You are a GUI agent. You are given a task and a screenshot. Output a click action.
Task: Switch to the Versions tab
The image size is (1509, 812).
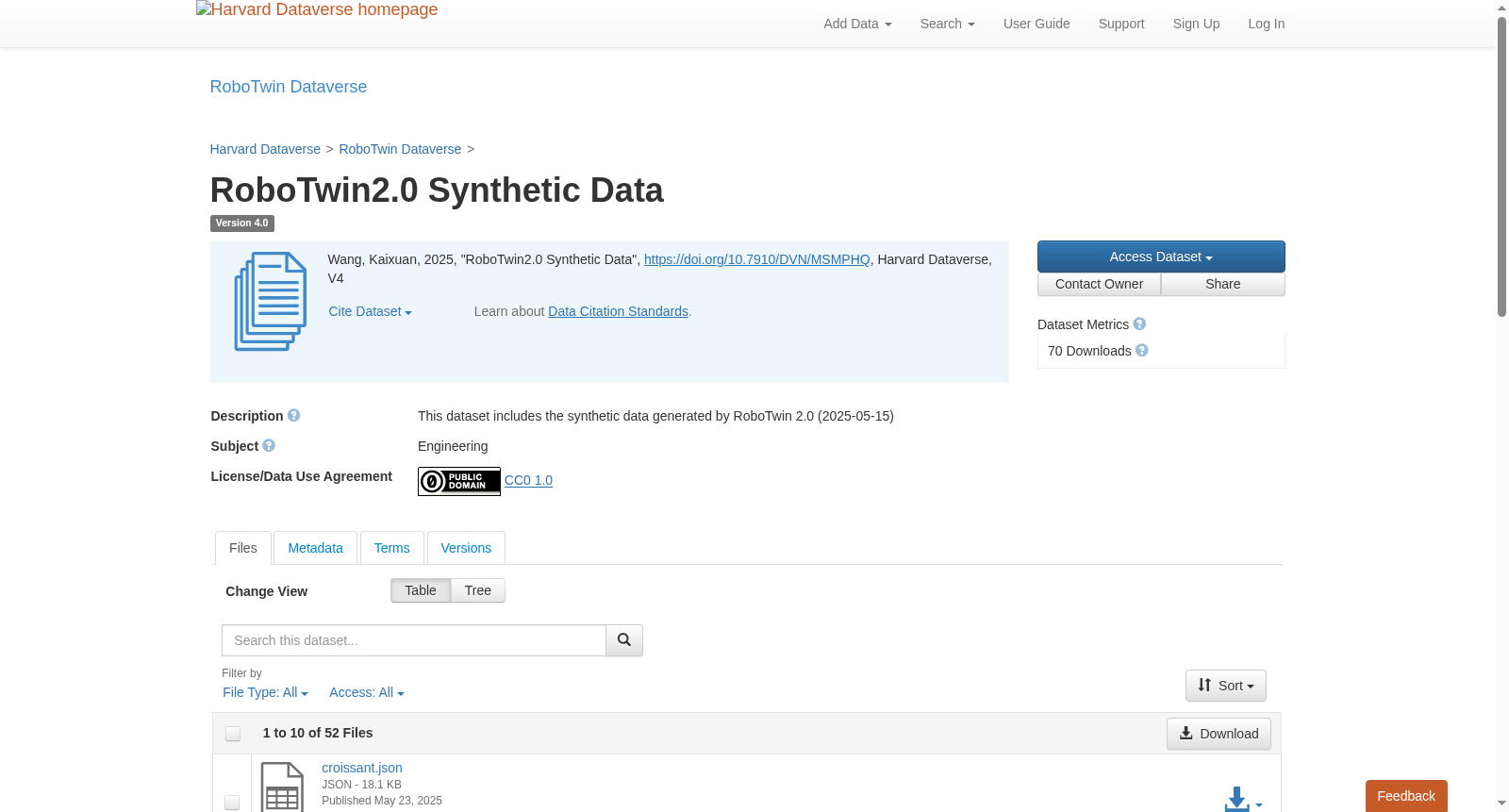coord(466,548)
